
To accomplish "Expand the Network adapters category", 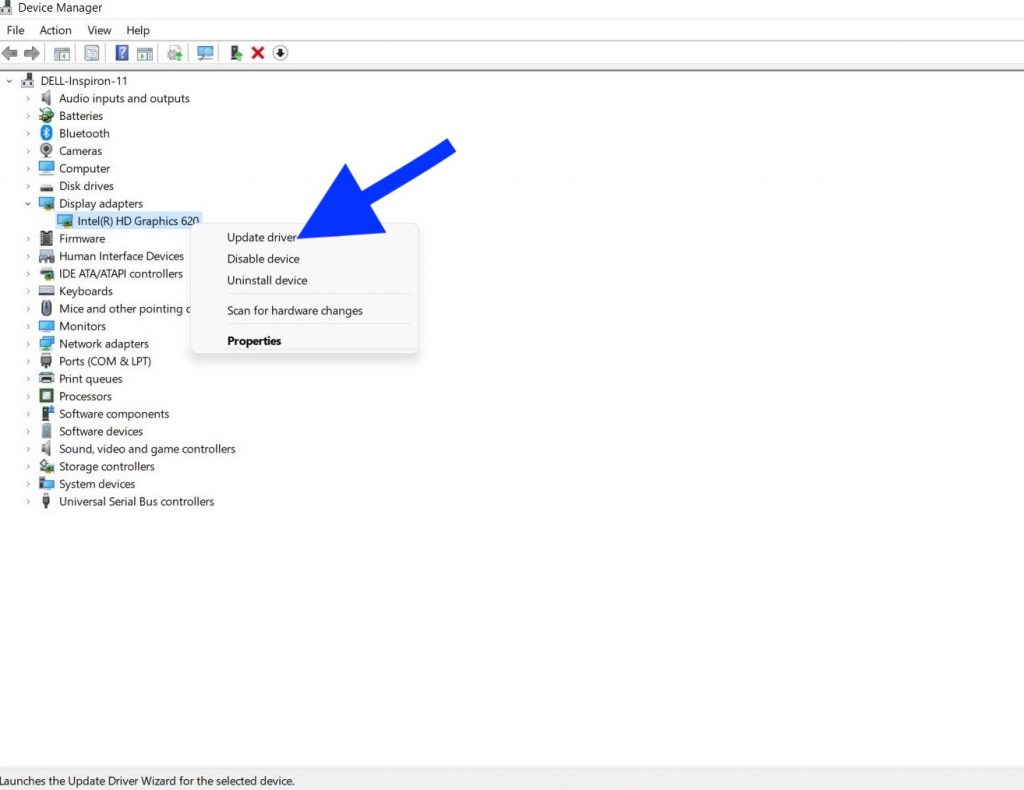I will click(28, 344).
